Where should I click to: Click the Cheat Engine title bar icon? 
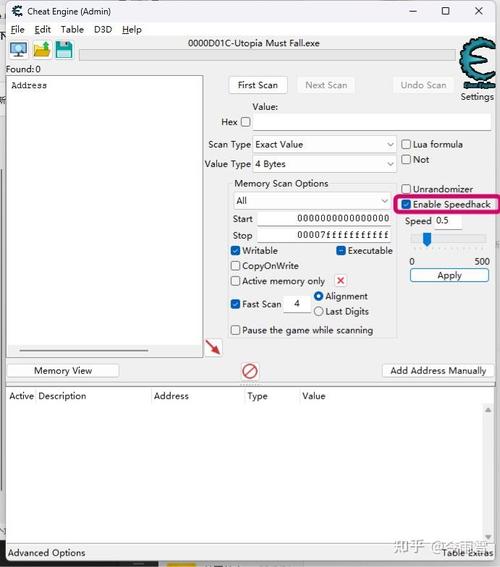[17, 11]
